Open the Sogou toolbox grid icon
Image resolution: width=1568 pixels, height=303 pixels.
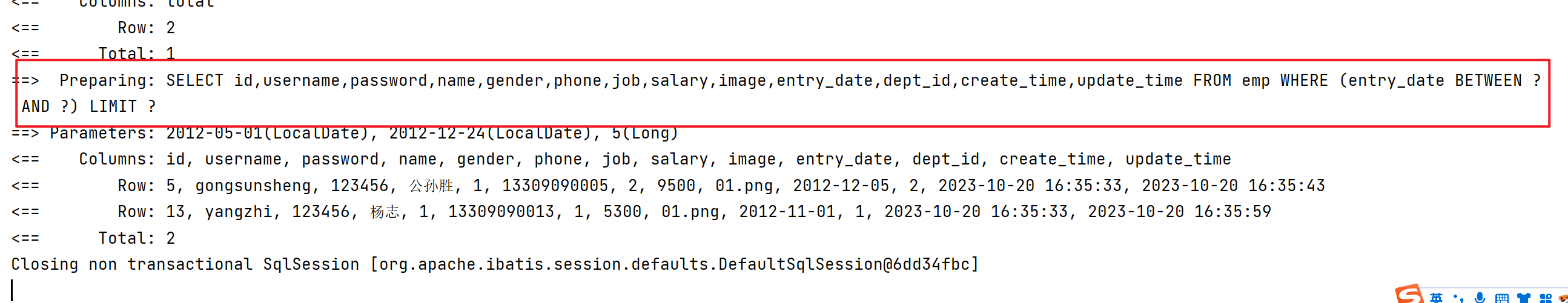click(x=1546, y=298)
